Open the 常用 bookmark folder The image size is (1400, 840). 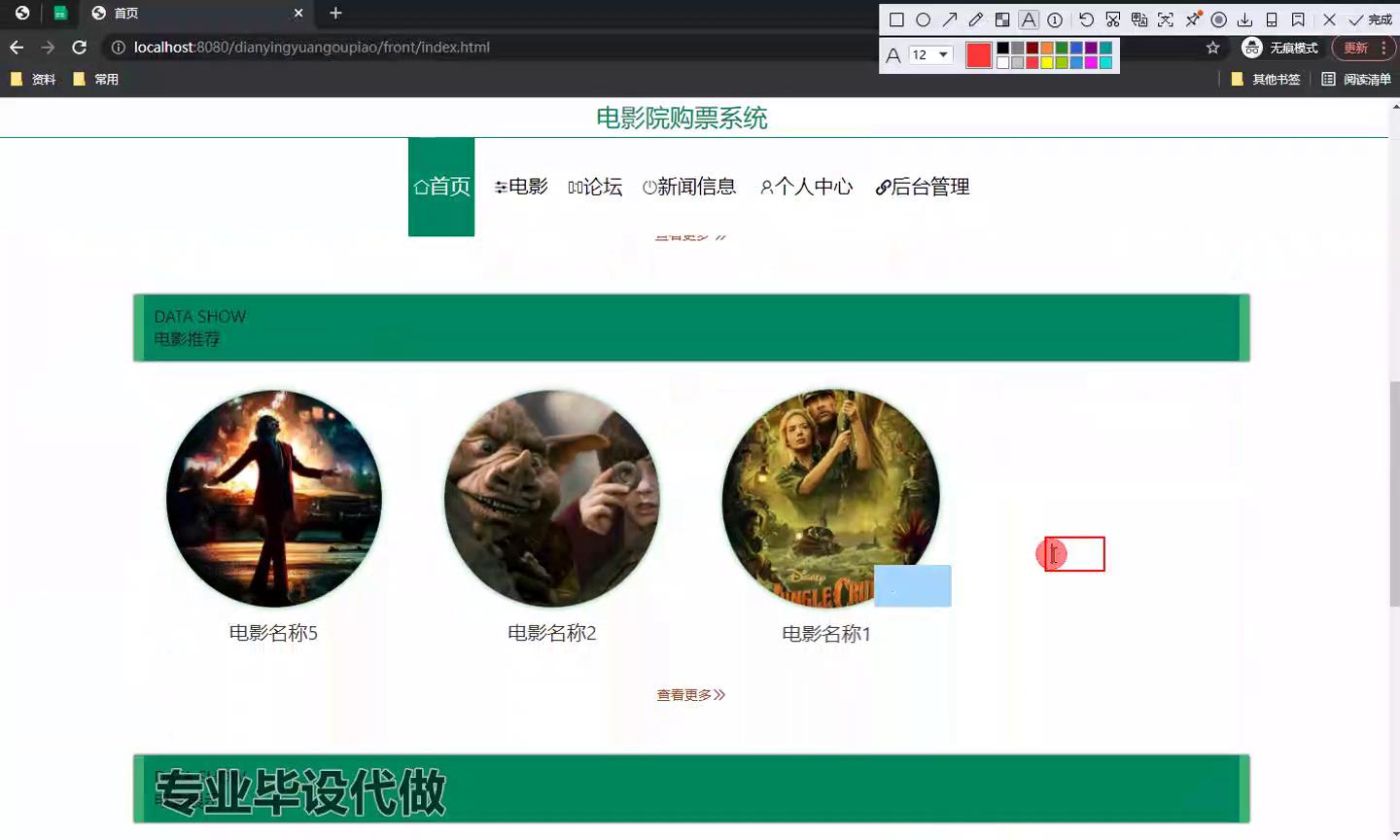coord(95,80)
